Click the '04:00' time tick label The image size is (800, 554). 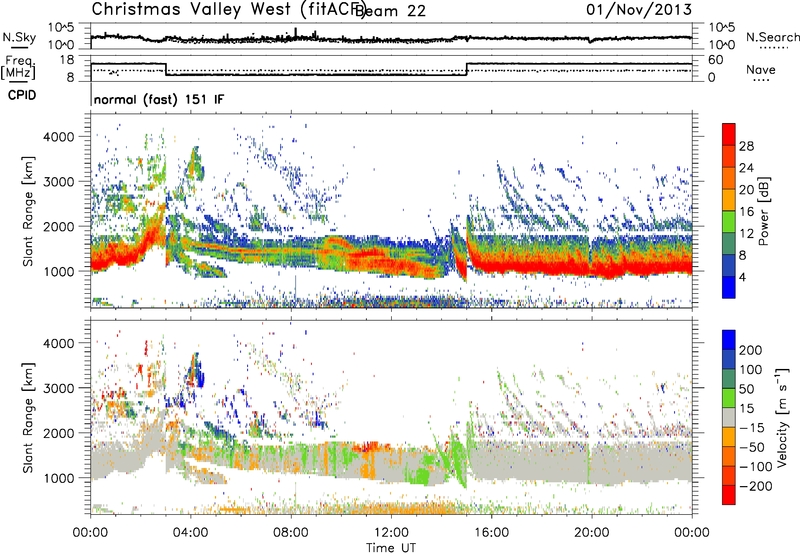(x=191, y=533)
